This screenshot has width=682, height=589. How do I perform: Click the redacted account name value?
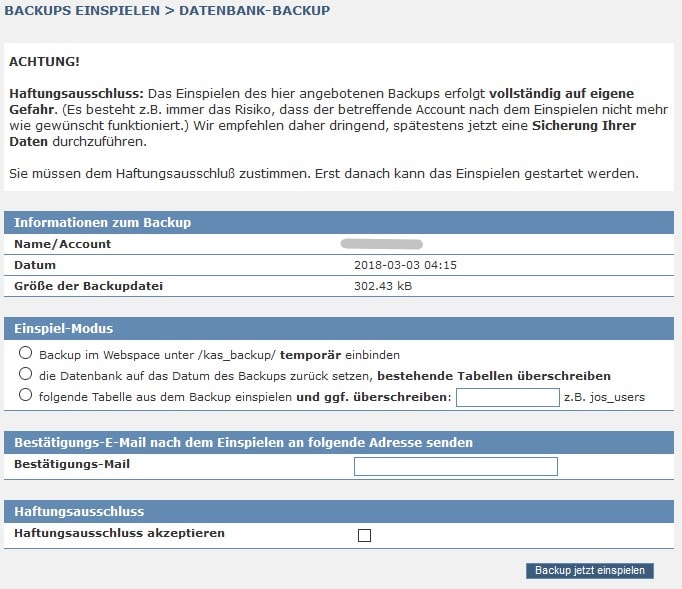(381, 244)
